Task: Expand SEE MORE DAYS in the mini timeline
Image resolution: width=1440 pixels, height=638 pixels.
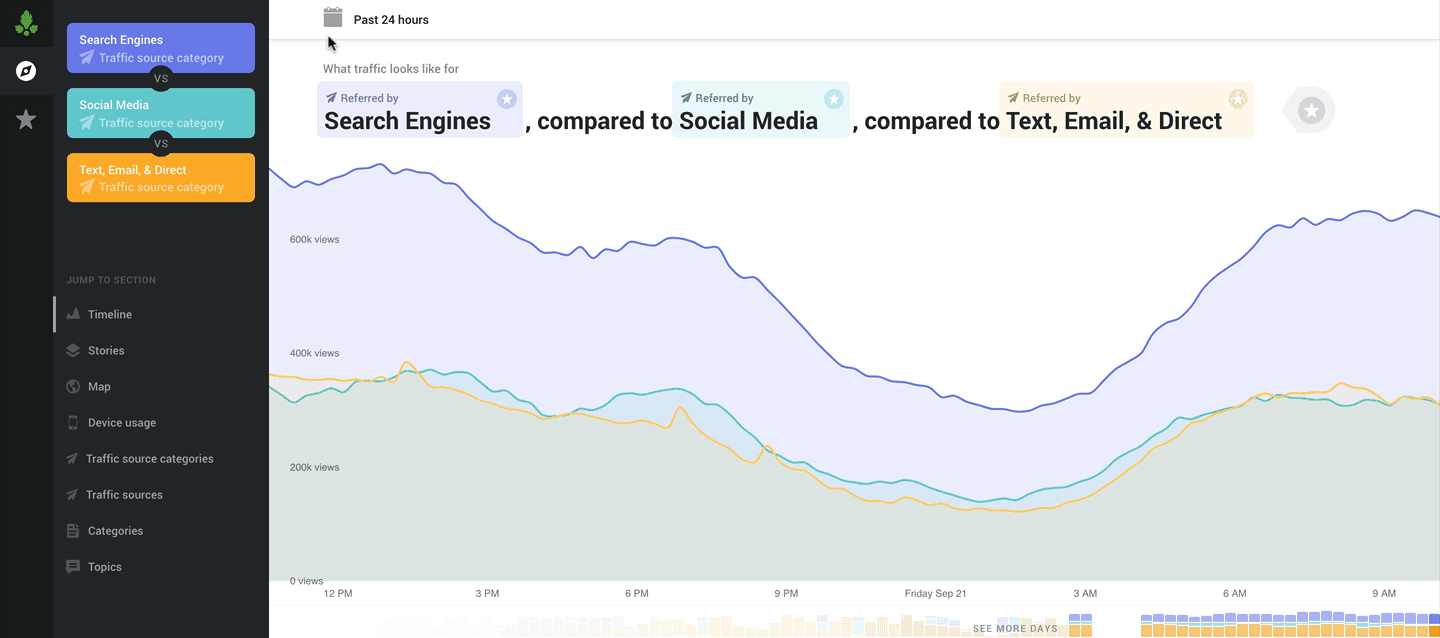Action: coord(1016,628)
